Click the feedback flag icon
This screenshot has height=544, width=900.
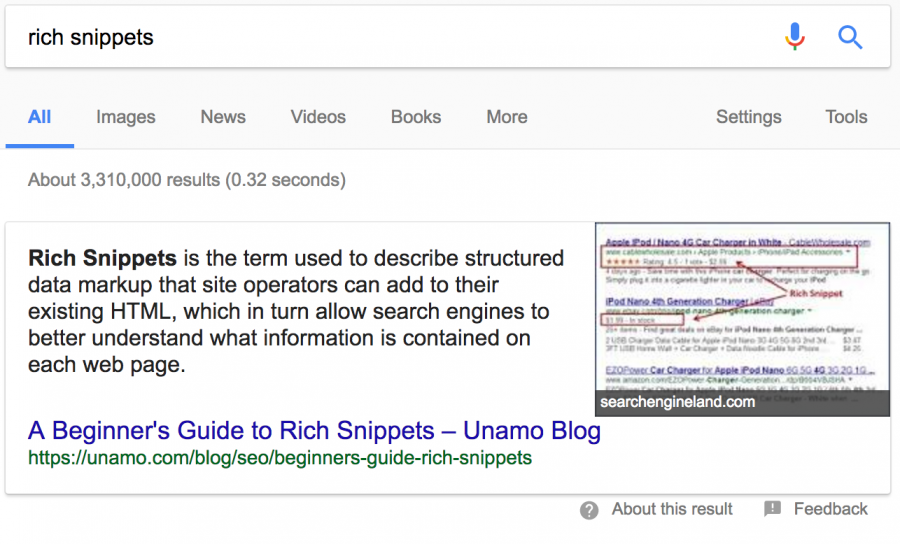(773, 508)
